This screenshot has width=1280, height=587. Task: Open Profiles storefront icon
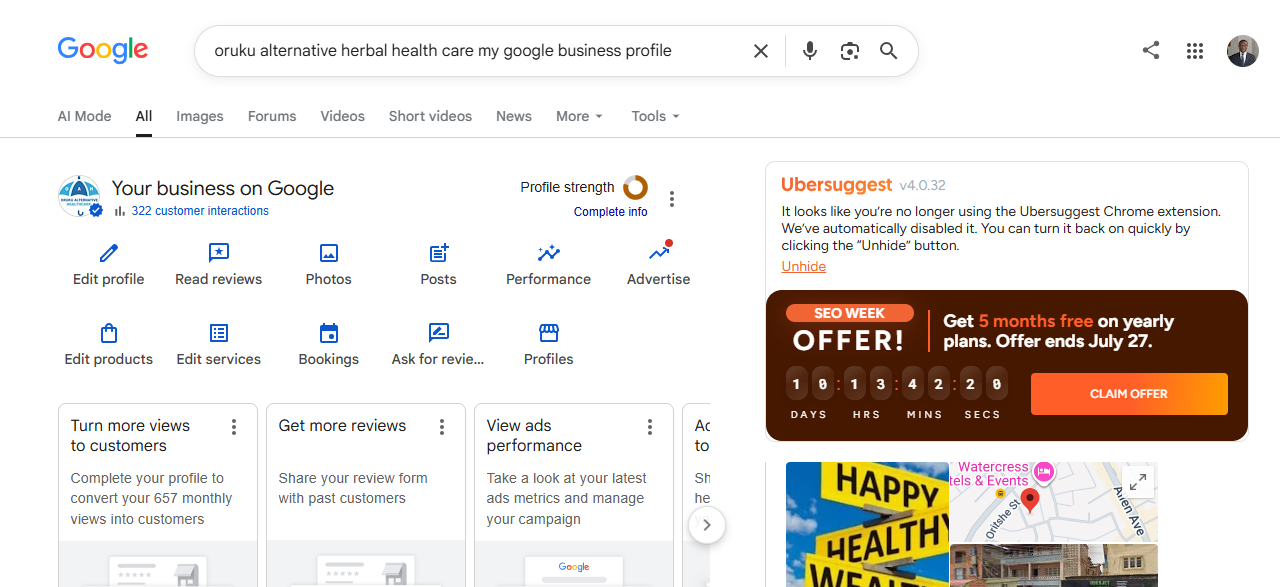[x=549, y=333]
